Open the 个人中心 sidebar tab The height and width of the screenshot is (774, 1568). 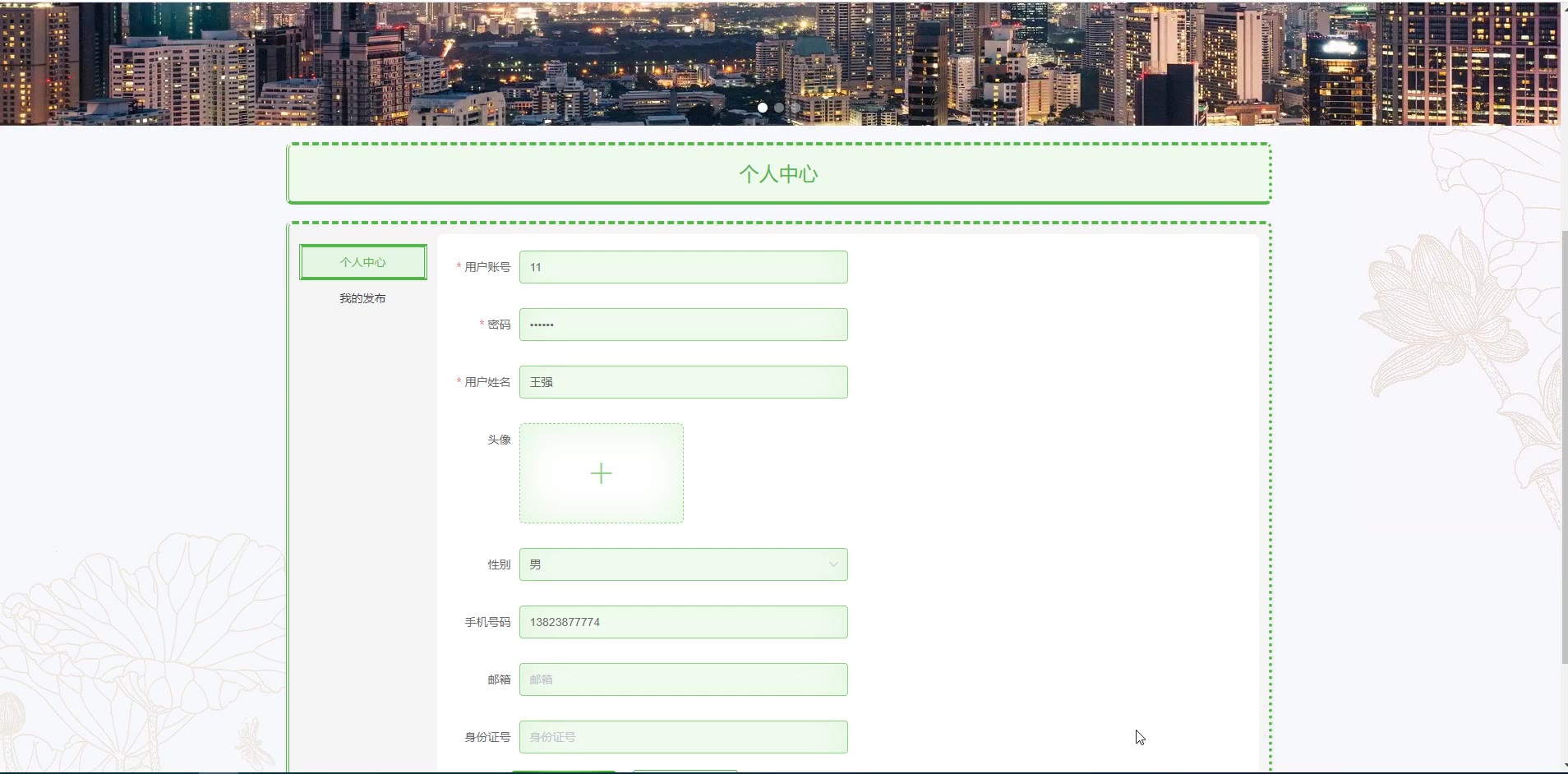[363, 262]
